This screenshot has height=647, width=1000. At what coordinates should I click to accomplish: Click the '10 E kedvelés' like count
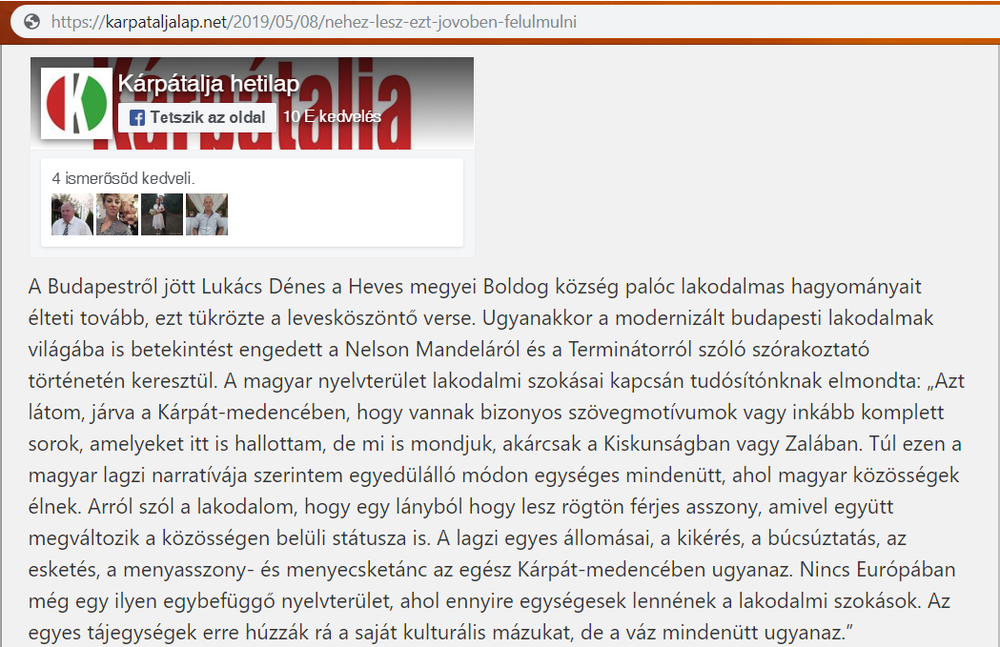click(332, 117)
